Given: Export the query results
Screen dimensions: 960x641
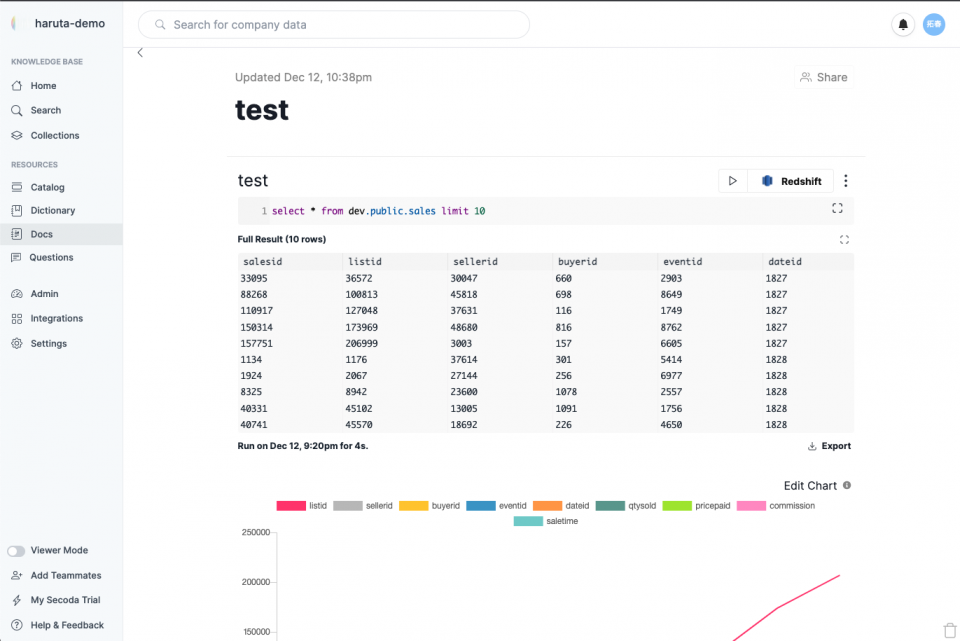Looking at the screenshot, I should point(829,446).
